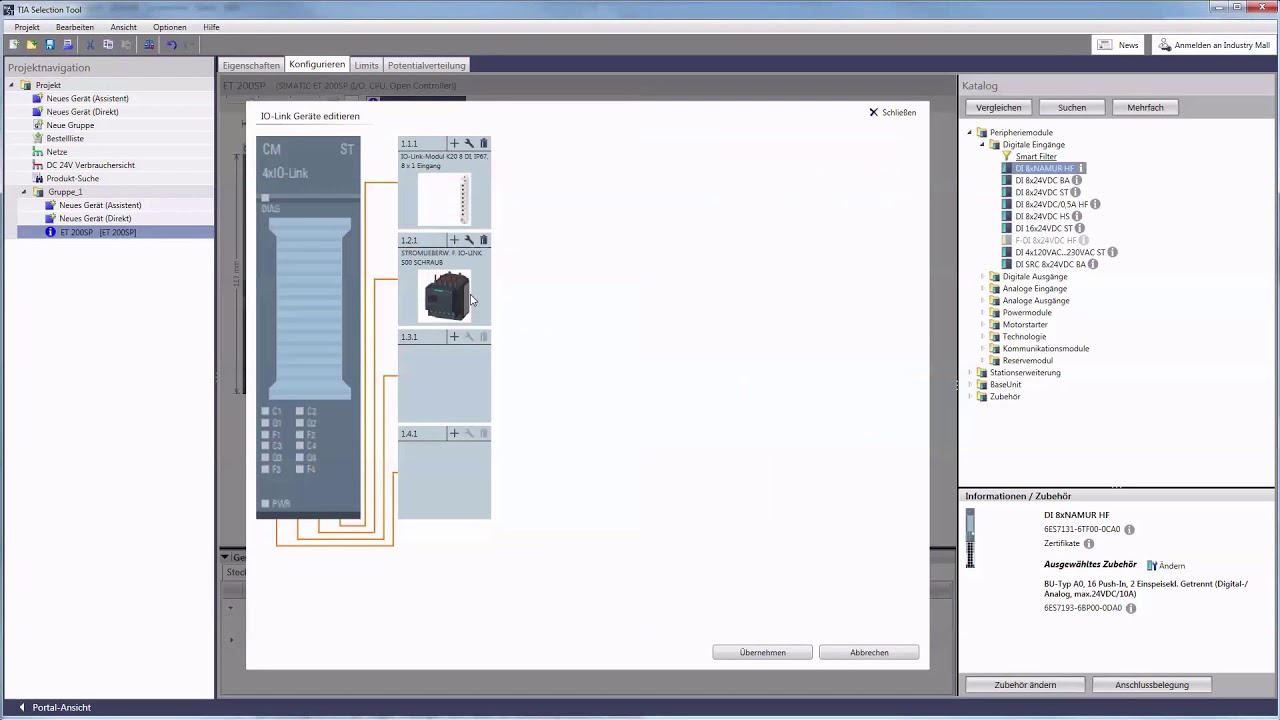Expand the Analoge Eingänge catalog folder
This screenshot has height=720, width=1280.
click(982, 288)
